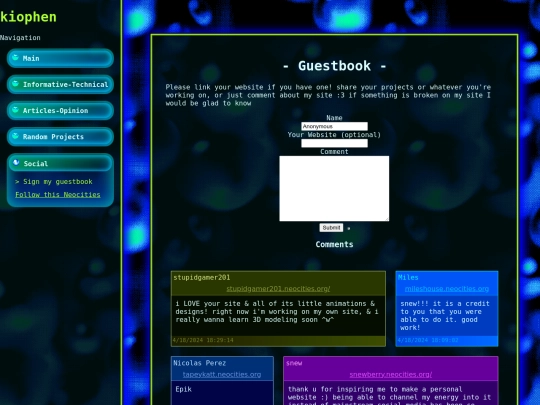Click the bubble icon next to Main
The height and width of the screenshot is (405, 540).
click(x=15, y=57)
